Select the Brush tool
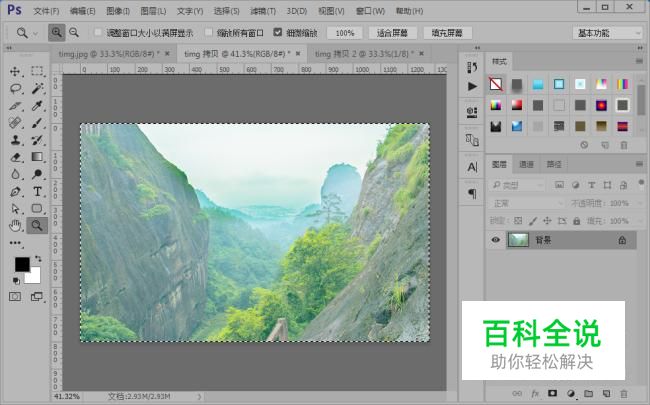This screenshot has height=405, width=650. pos(37,123)
